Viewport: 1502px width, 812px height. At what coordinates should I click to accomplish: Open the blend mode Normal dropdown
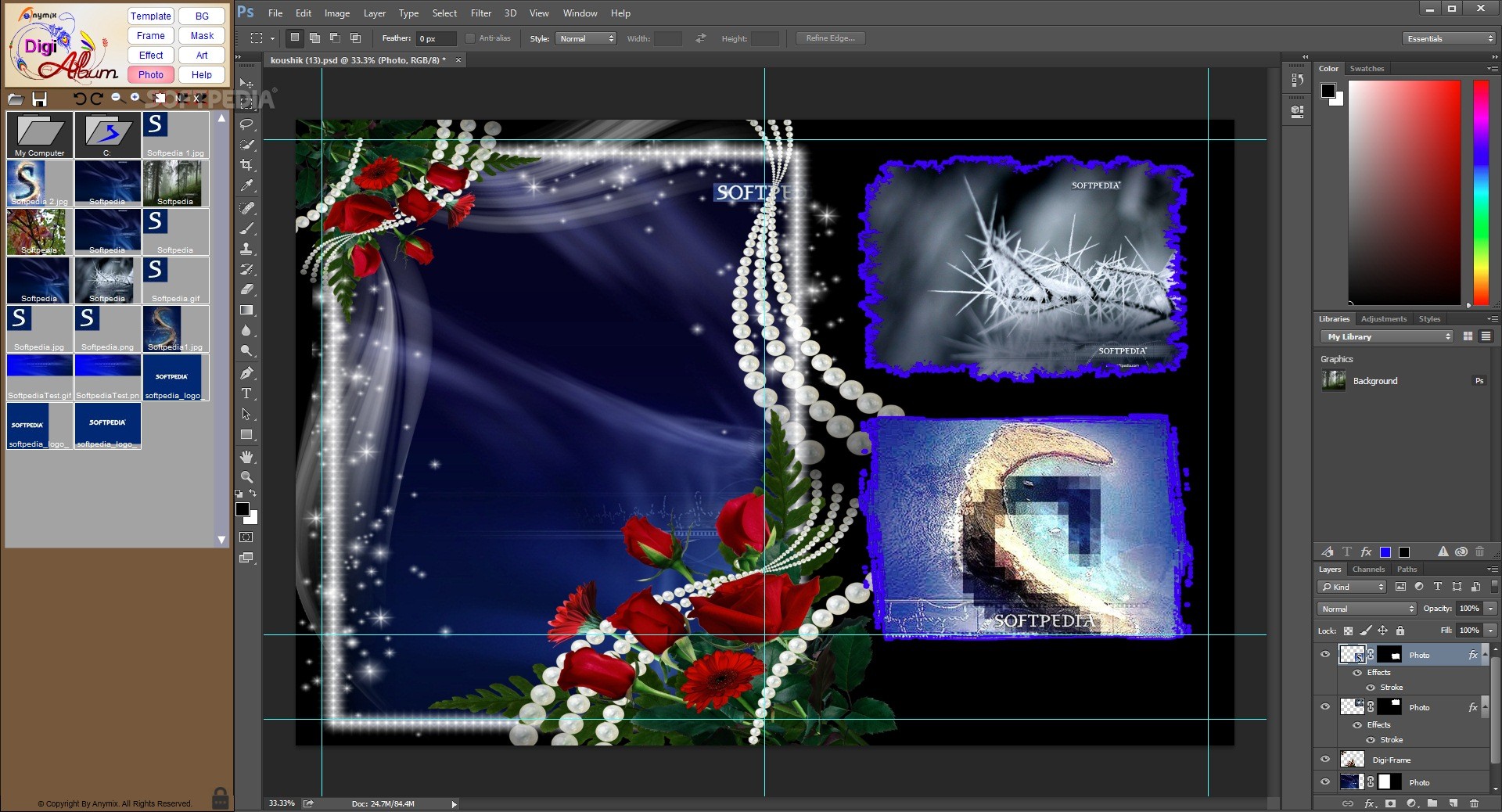click(x=1367, y=609)
